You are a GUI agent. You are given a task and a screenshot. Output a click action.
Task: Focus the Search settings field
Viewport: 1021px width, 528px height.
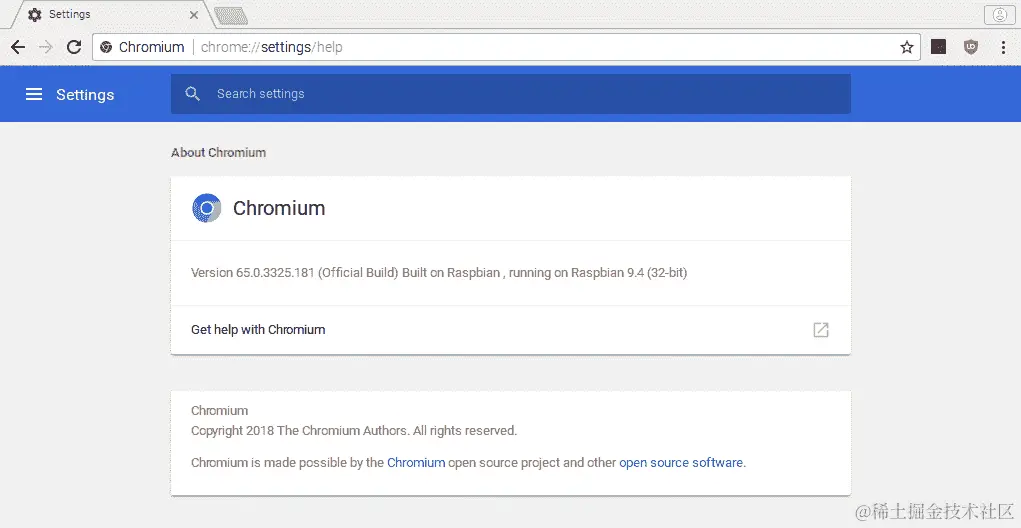coord(510,94)
